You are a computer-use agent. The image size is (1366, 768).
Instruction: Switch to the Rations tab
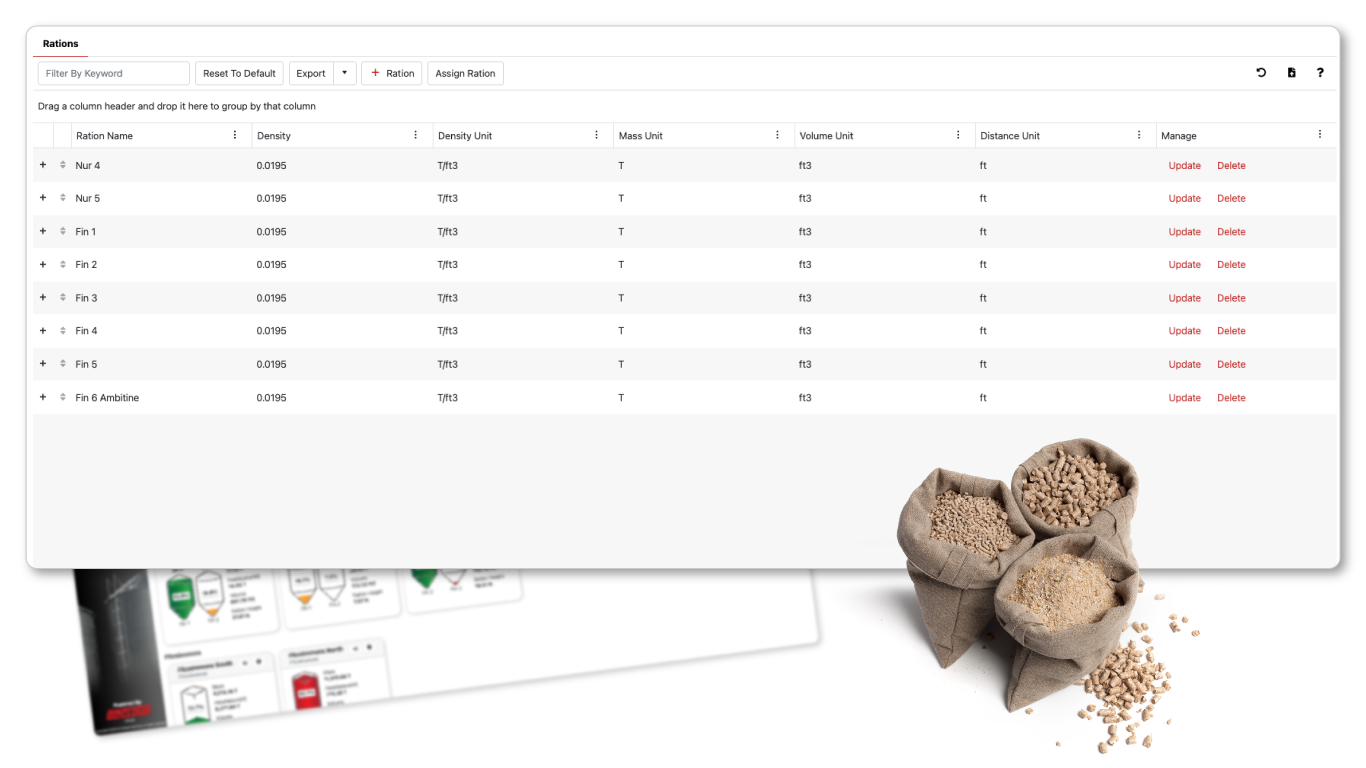60,43
